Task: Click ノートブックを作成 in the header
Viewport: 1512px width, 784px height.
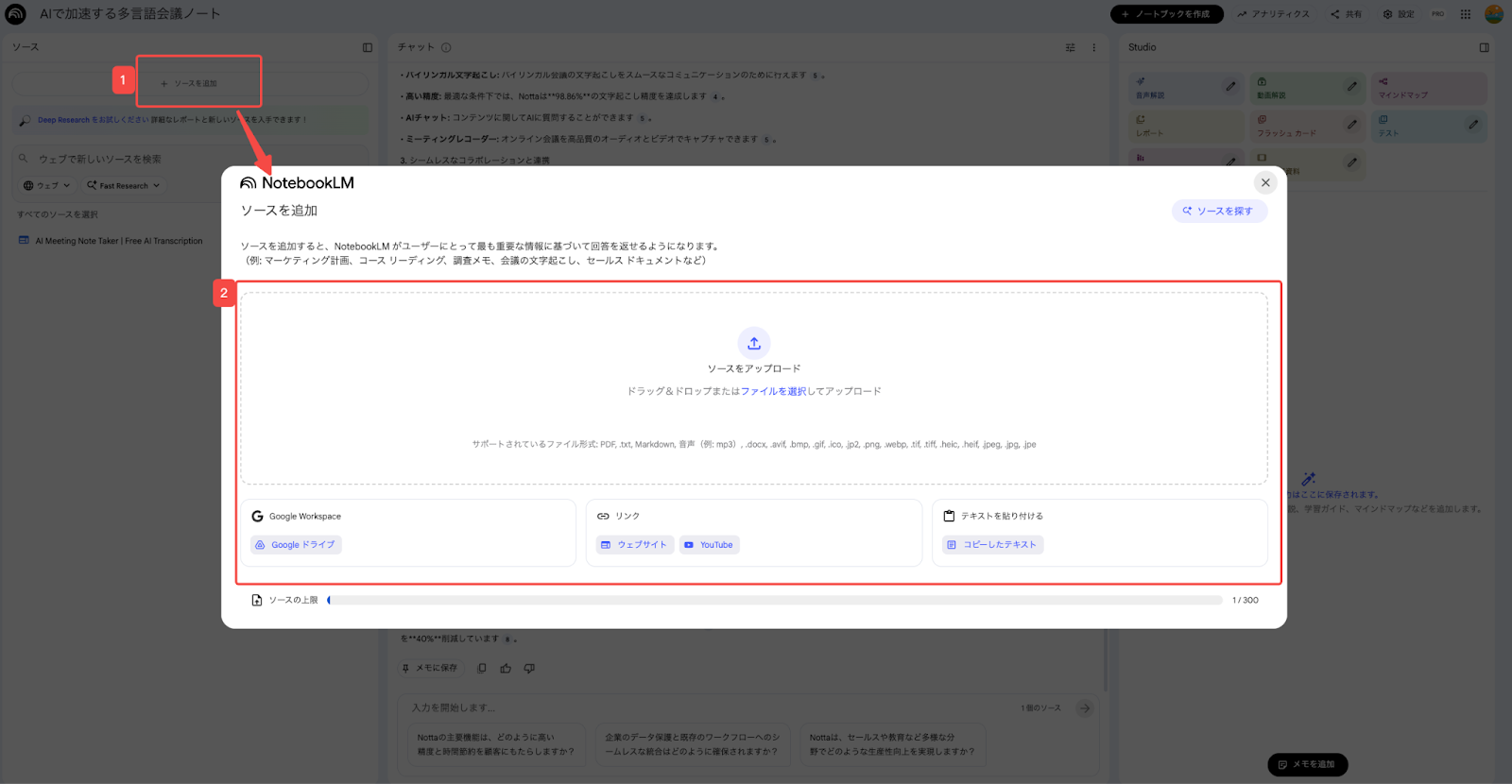Action: click(1167, 14)
